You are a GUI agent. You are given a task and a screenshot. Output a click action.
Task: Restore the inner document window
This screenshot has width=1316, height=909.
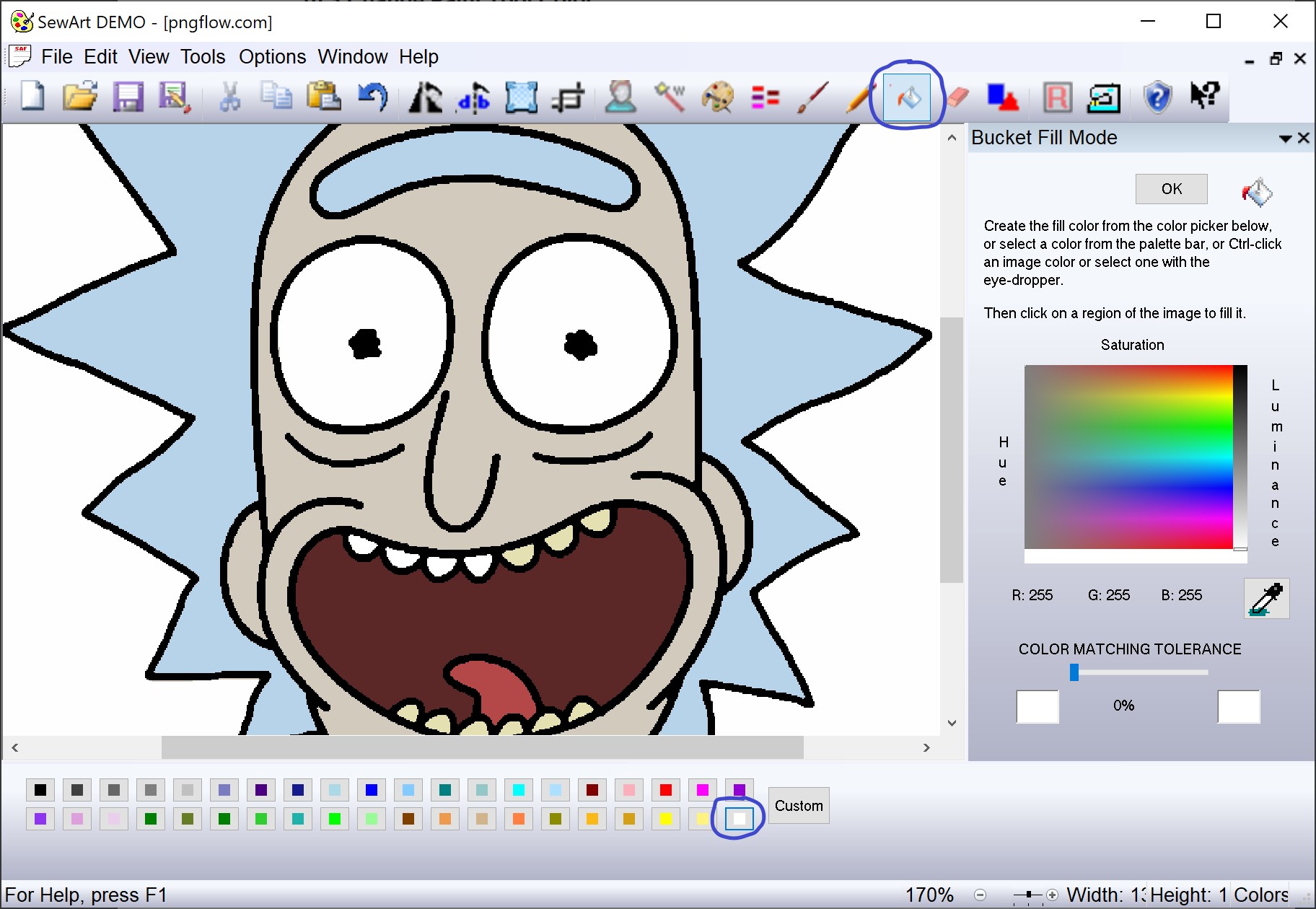(x=1276, y=58)
